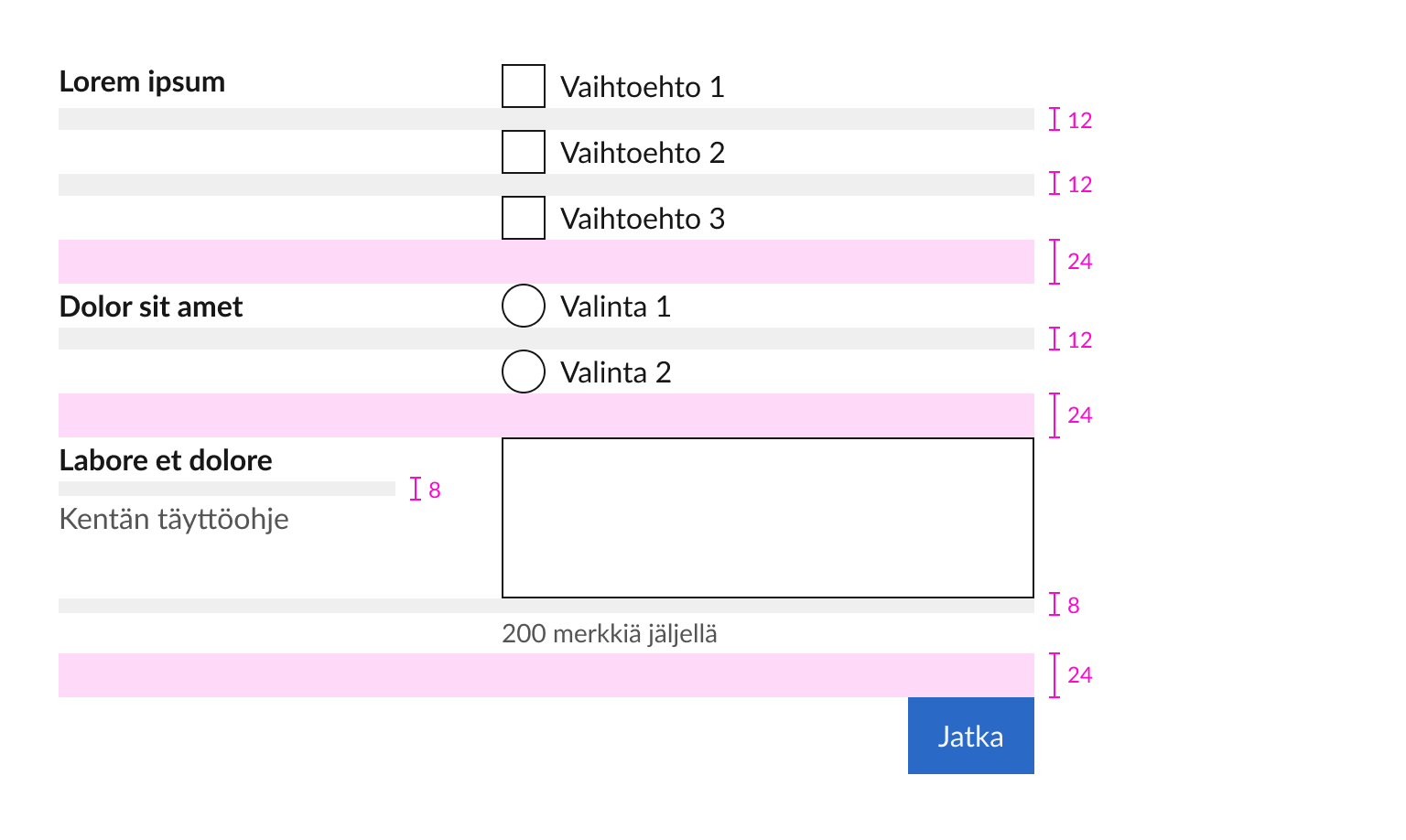Select the Valinta 1 radio button

[x=524, y=306]
